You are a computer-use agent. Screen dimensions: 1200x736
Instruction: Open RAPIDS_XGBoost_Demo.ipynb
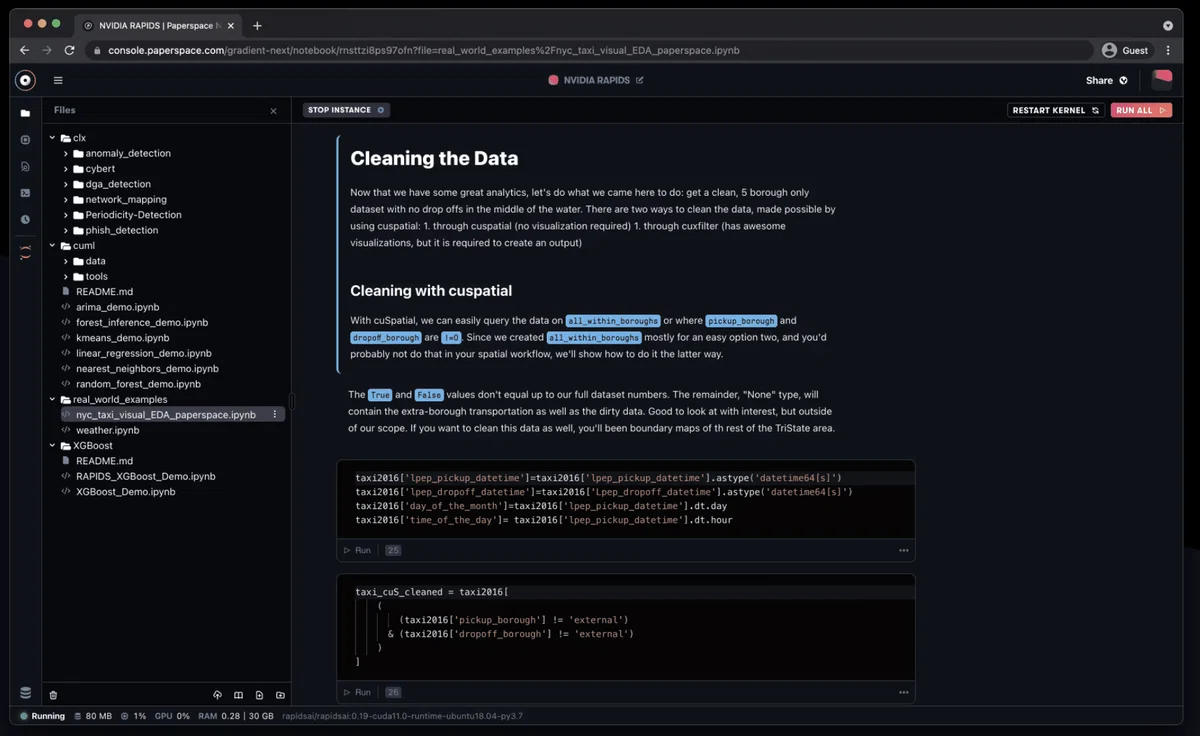click(x=145, y=476)
